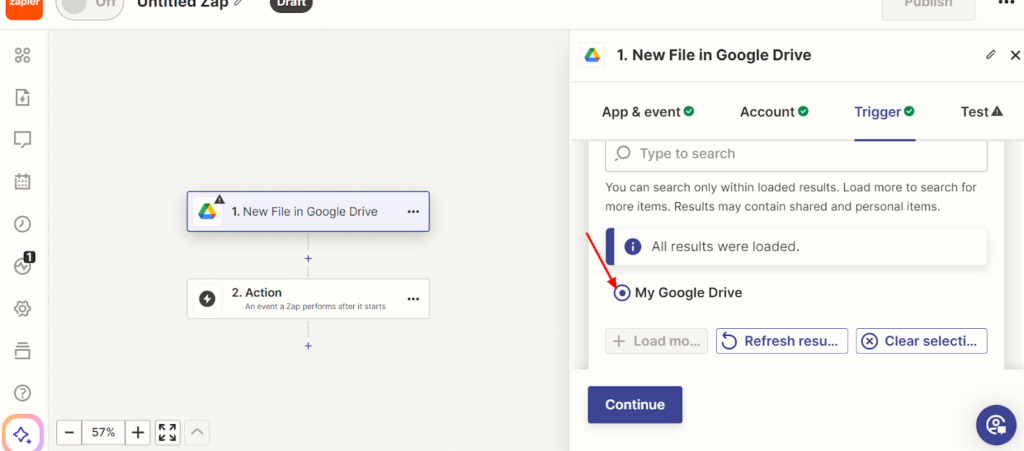
Task: Open the AI sparkle assistant icon
Action: coord(23,435)
